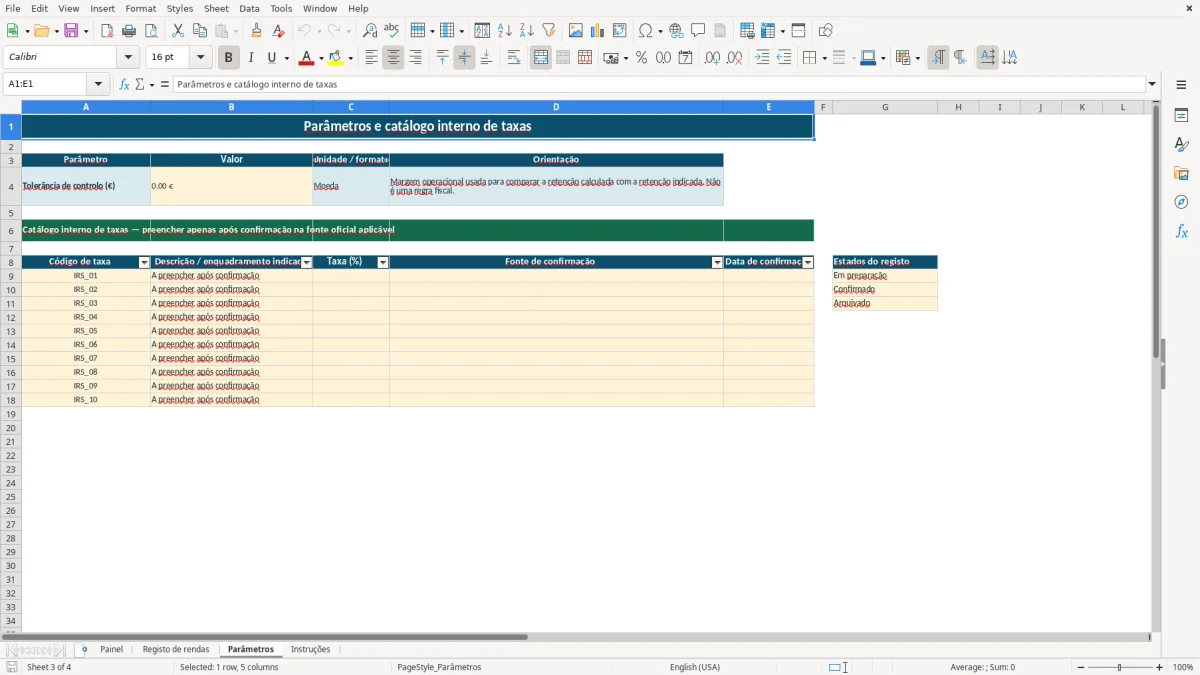Apply the red Font Color swatch
This screenshot has height=675, width=1200.
tap(307, 58)
